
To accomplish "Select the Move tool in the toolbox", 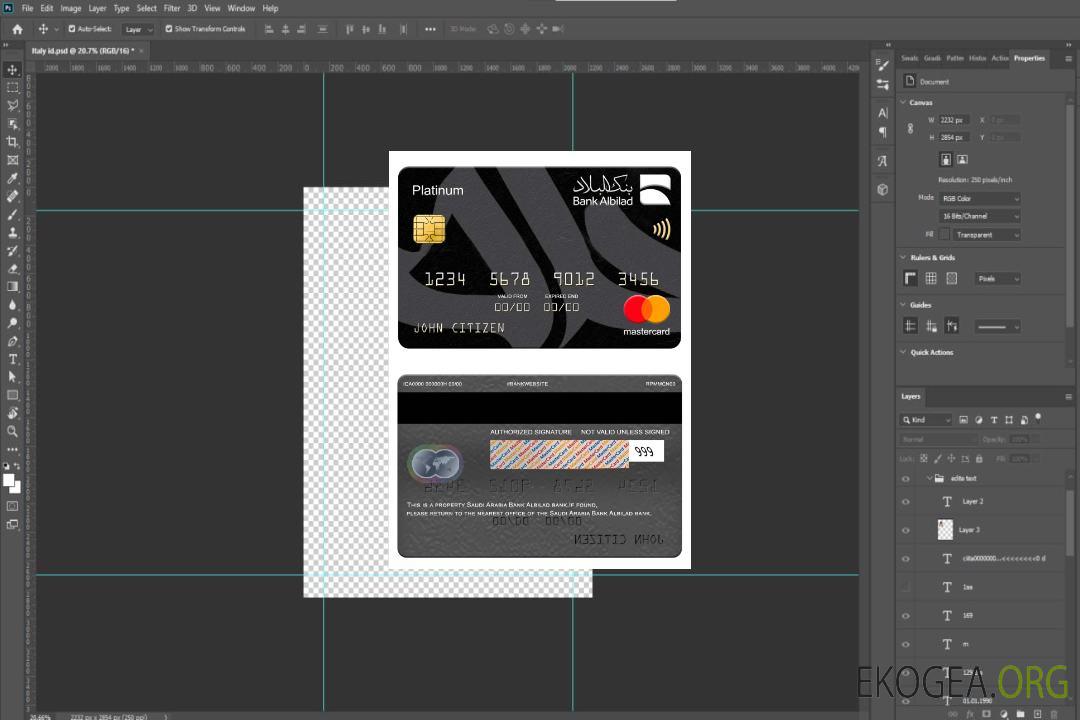I will (12, 70).
